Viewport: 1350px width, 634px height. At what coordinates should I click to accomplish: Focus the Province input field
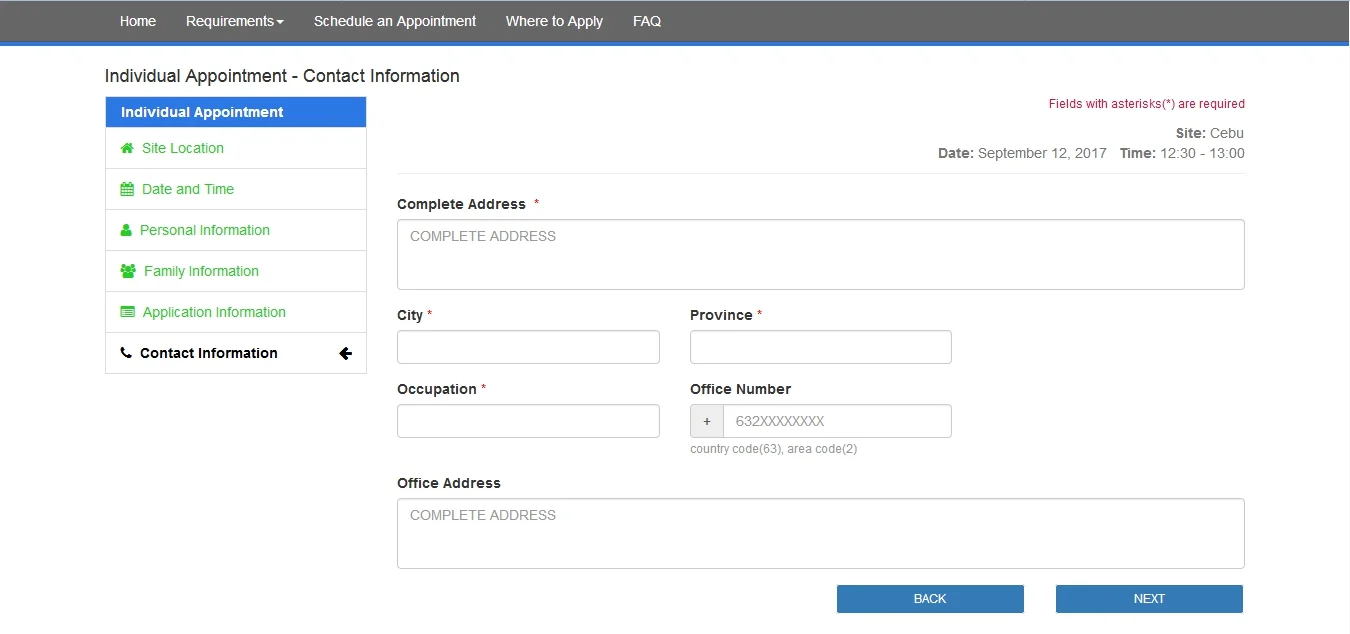pos(821,347)
